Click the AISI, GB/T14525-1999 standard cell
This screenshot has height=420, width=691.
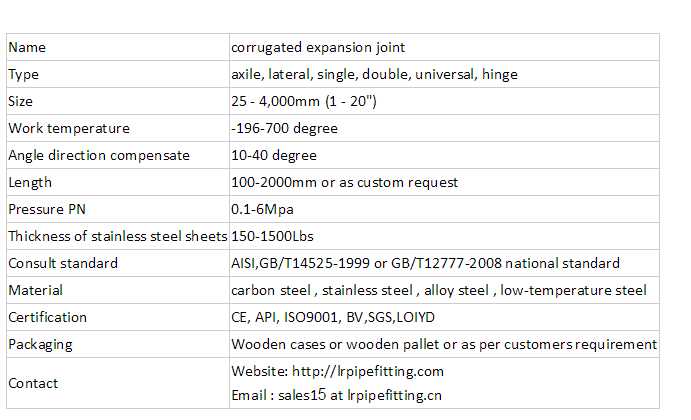point(425,264)
